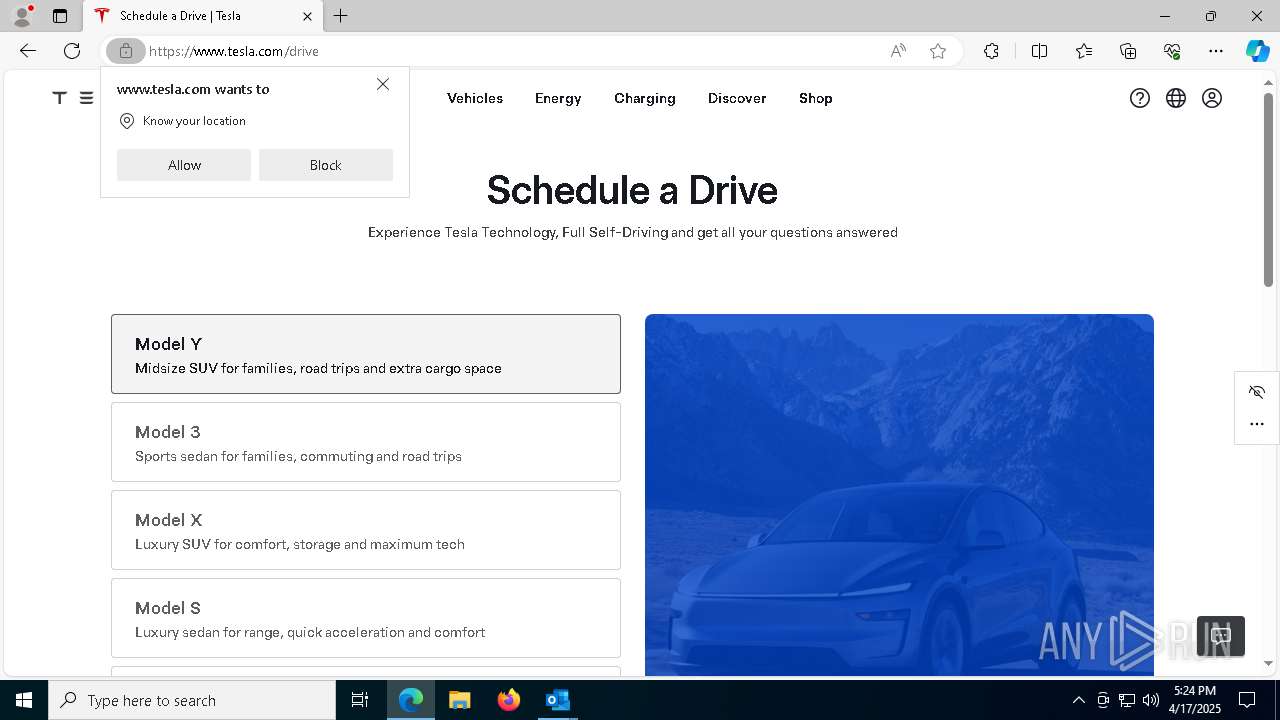Viewport: 1280px width, 720px height.
Task: Open the tab actions menu icon
Action: coord(60,16)
